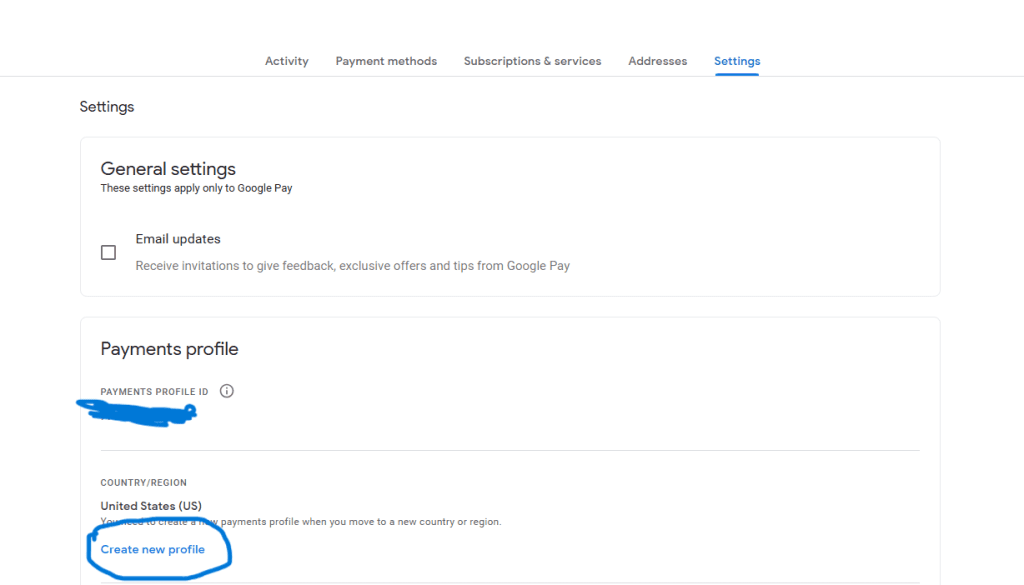Go to Subscriptions & services tab
Viewport: 1024px width, 585px height.
532,61
